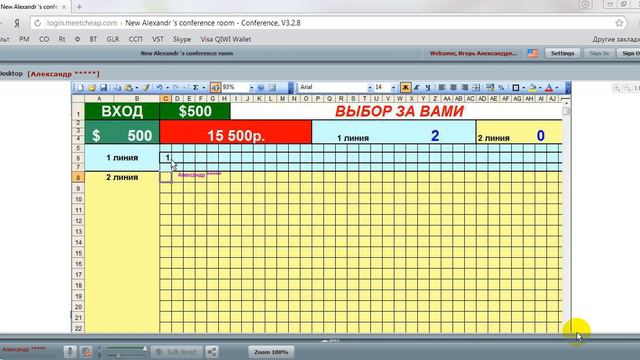
Task: Open the Fill Color dropdown arrow
Action: point(540,87)
